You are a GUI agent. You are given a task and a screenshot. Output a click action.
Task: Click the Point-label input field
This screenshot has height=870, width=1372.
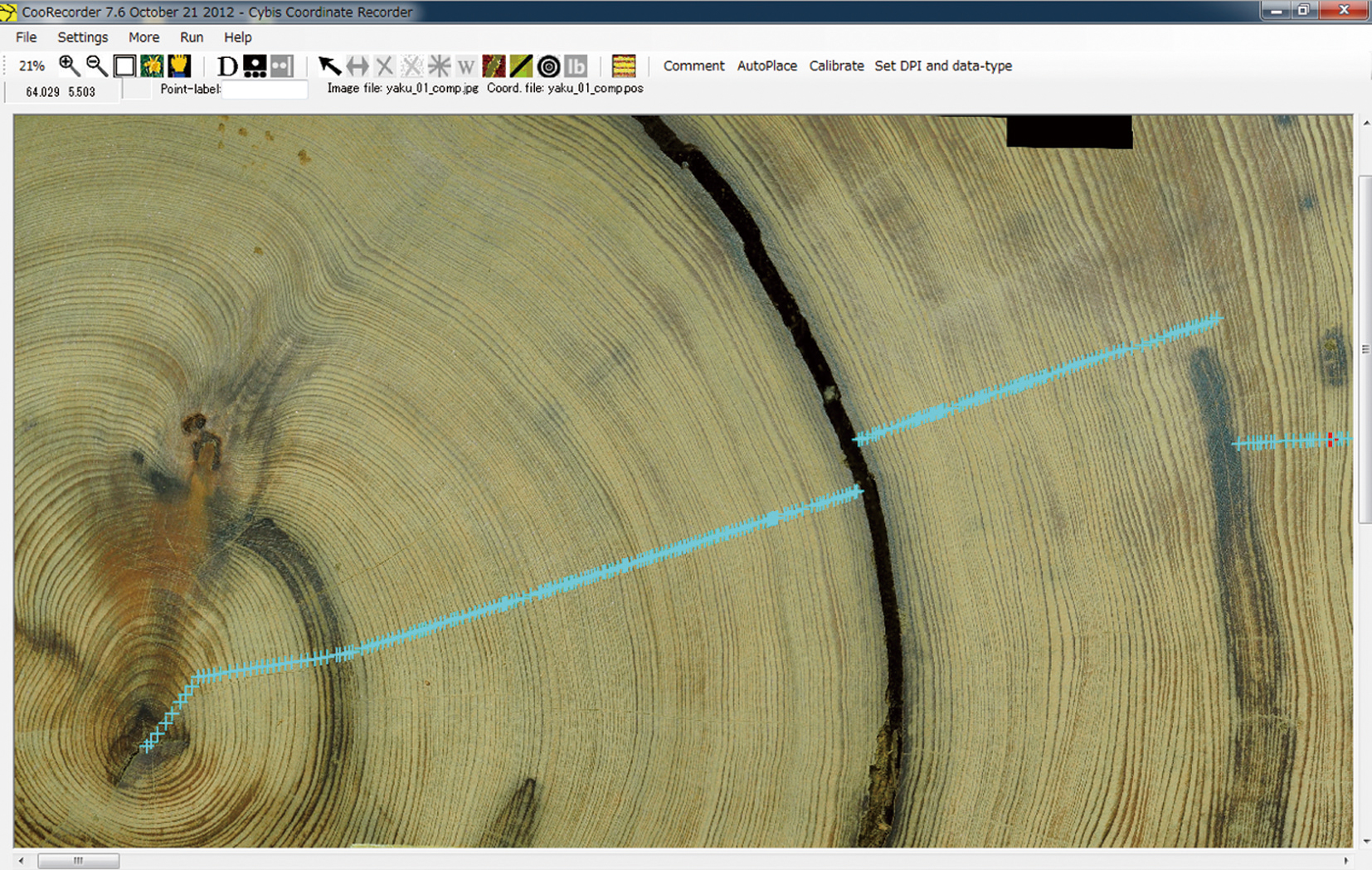[x=265, y=90]
